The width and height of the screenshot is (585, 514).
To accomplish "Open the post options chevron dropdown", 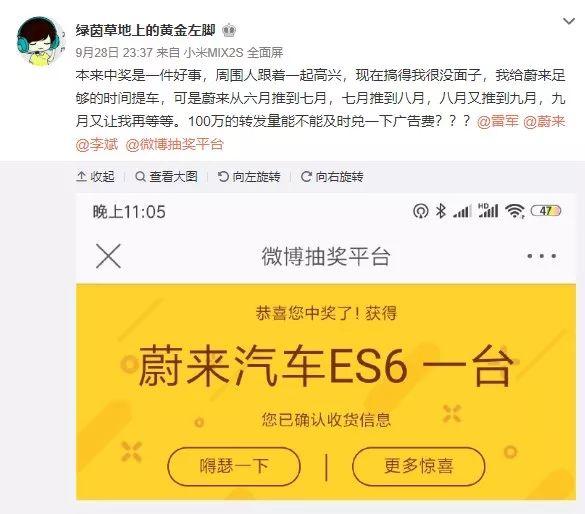I will tap(569, 21).
